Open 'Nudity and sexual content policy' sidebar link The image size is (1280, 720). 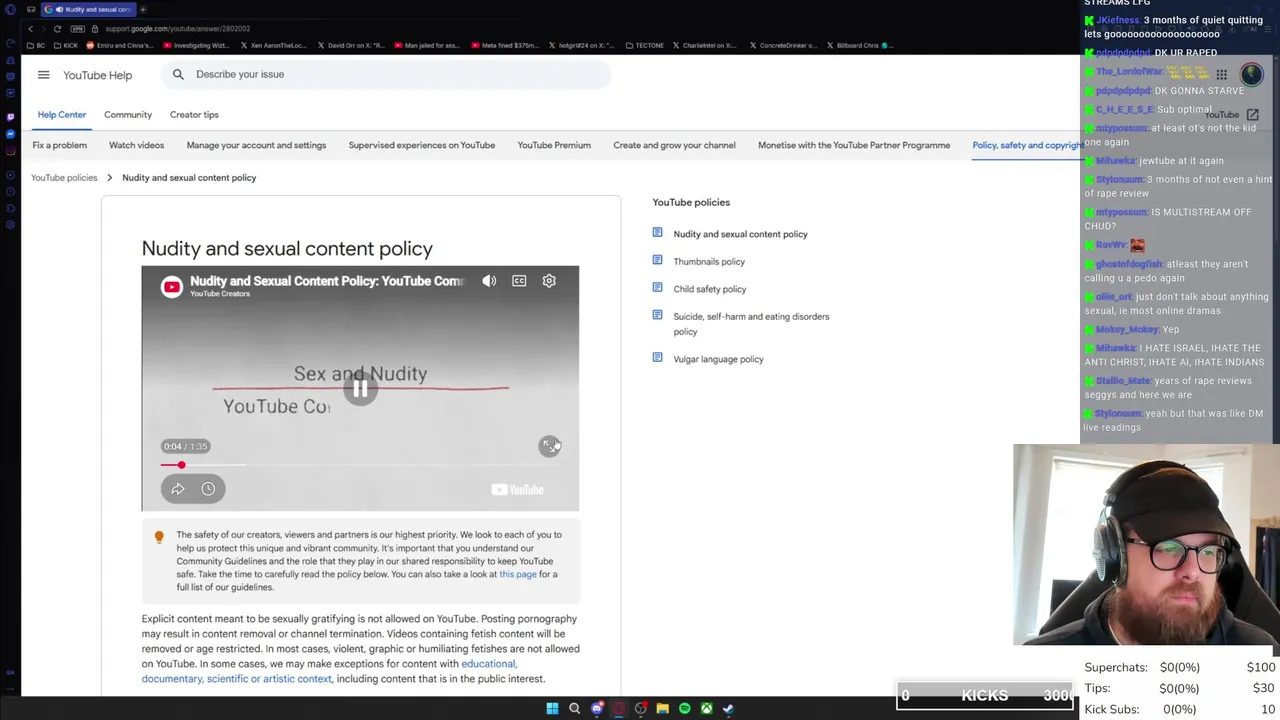point(740,234)
